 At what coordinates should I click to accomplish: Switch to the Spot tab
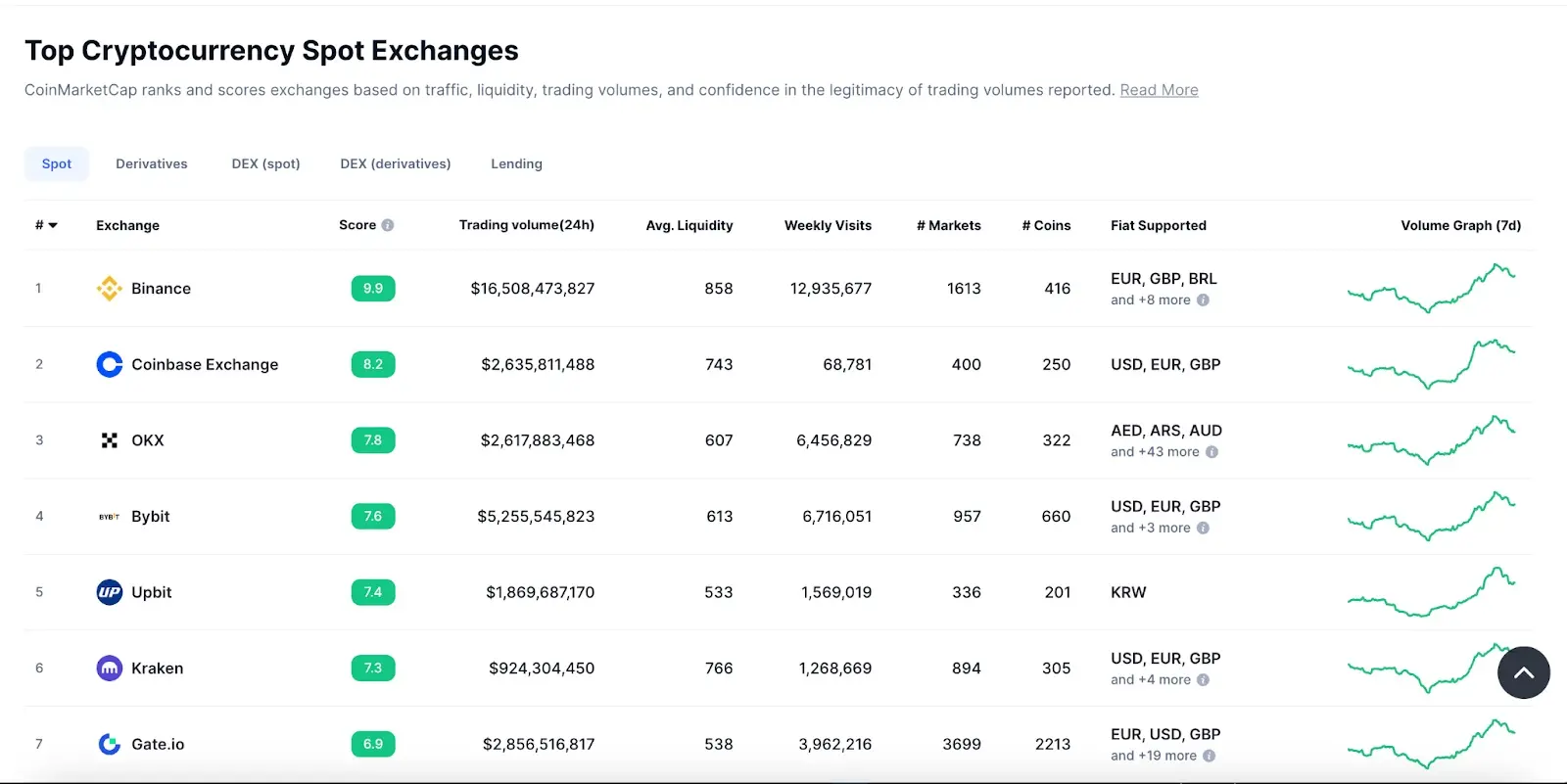(x=57, y=164)
